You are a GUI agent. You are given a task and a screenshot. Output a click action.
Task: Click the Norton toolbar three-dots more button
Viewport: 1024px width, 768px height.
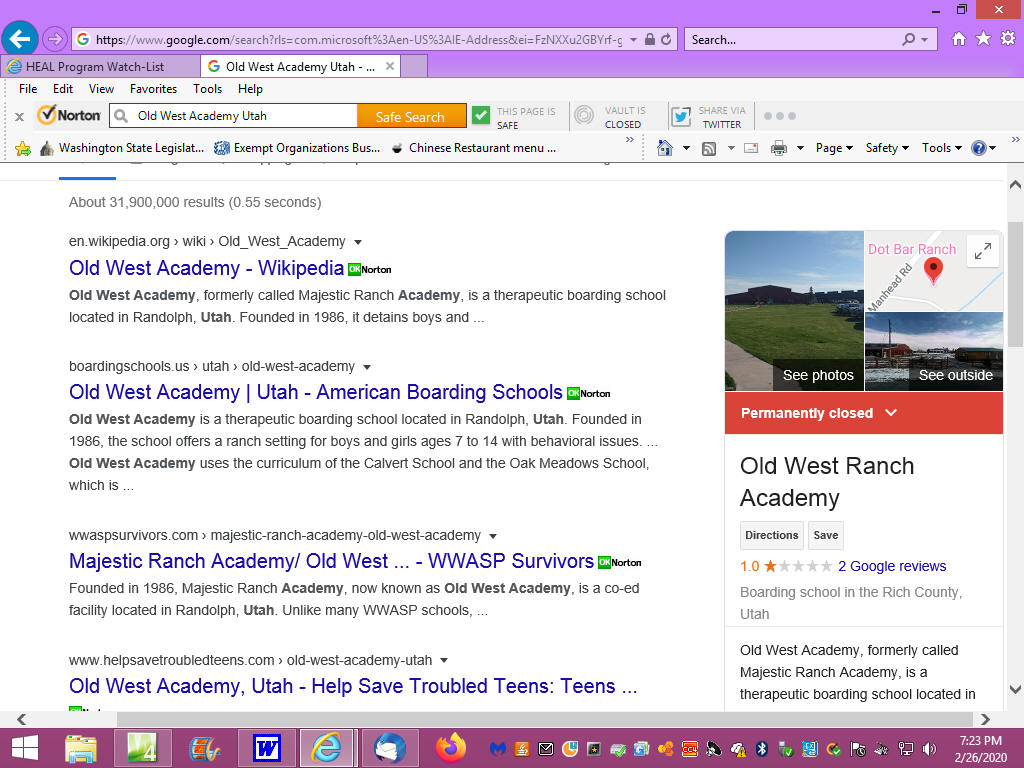point(780,116)
